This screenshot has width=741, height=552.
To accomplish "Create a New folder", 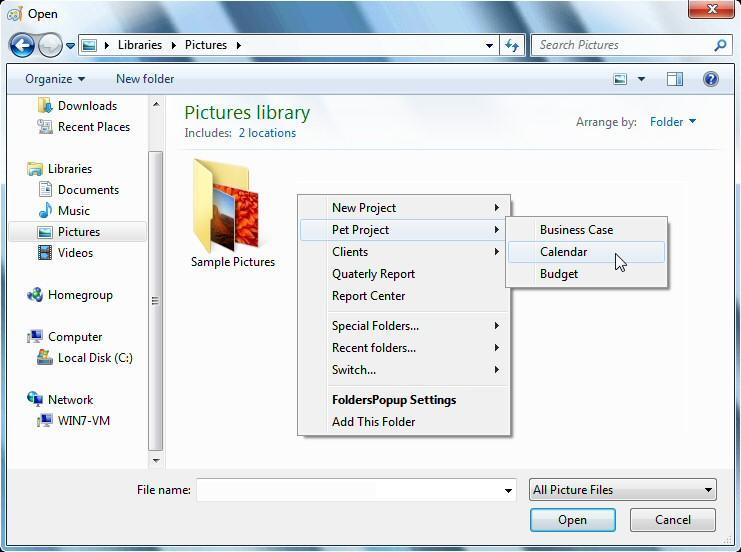I will [x=145, y=79].
